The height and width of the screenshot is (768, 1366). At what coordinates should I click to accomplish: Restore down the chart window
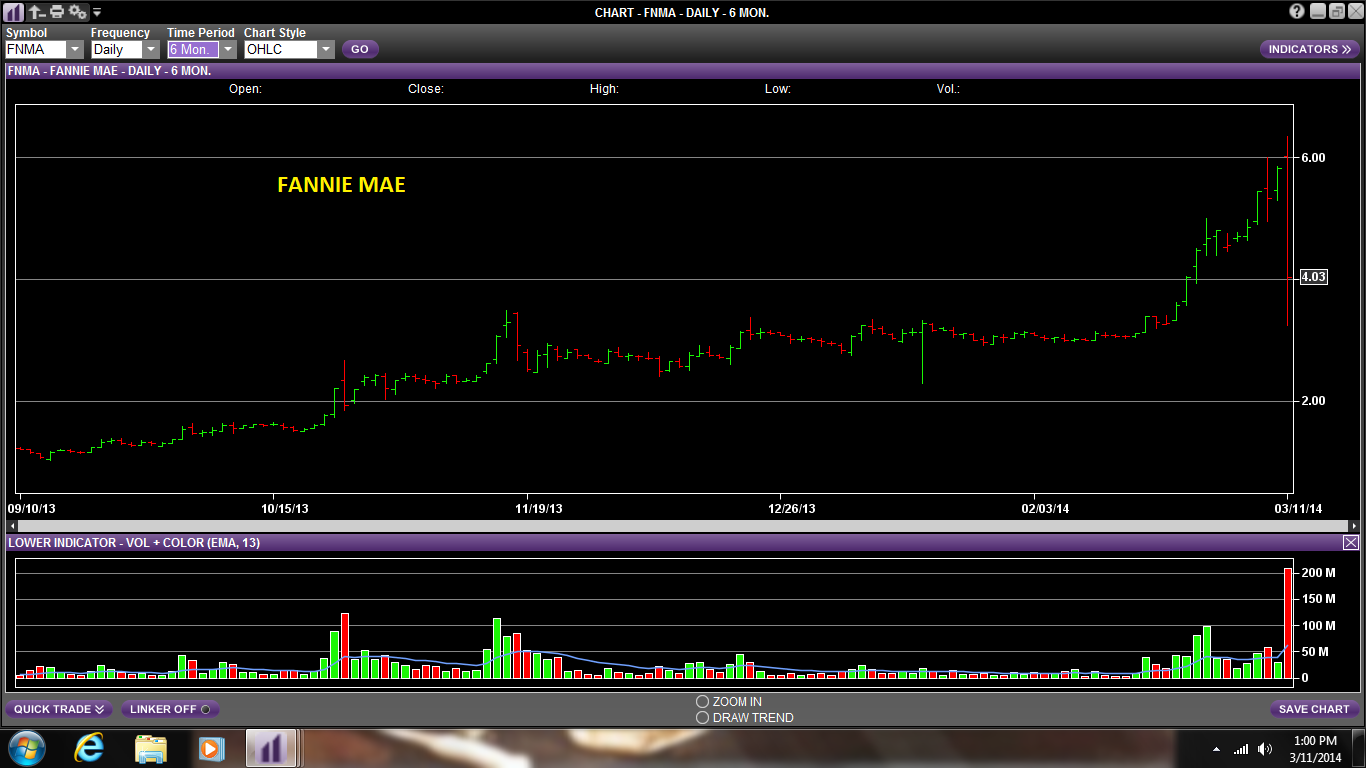pyautogui.click(x=1335, y=12)
